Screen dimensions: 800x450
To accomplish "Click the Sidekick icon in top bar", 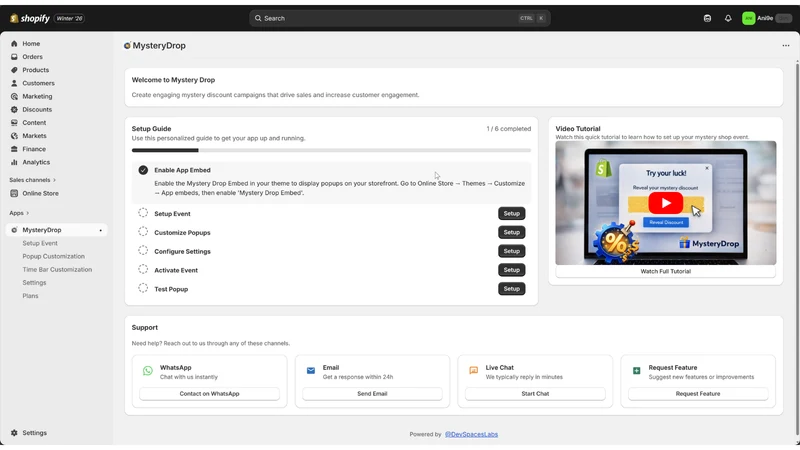I will click(x=707, y=18).
